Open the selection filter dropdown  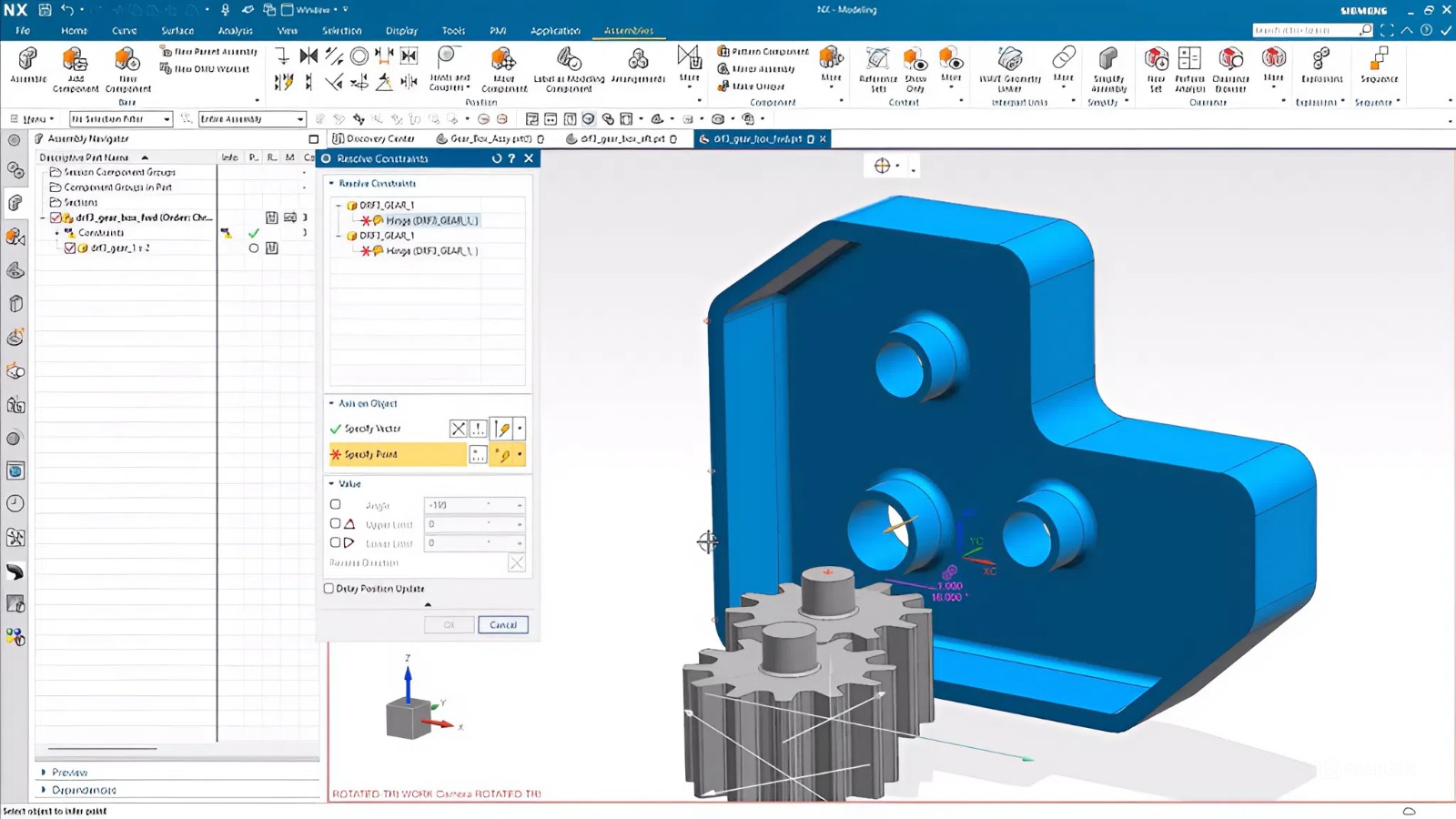(168, 118)
